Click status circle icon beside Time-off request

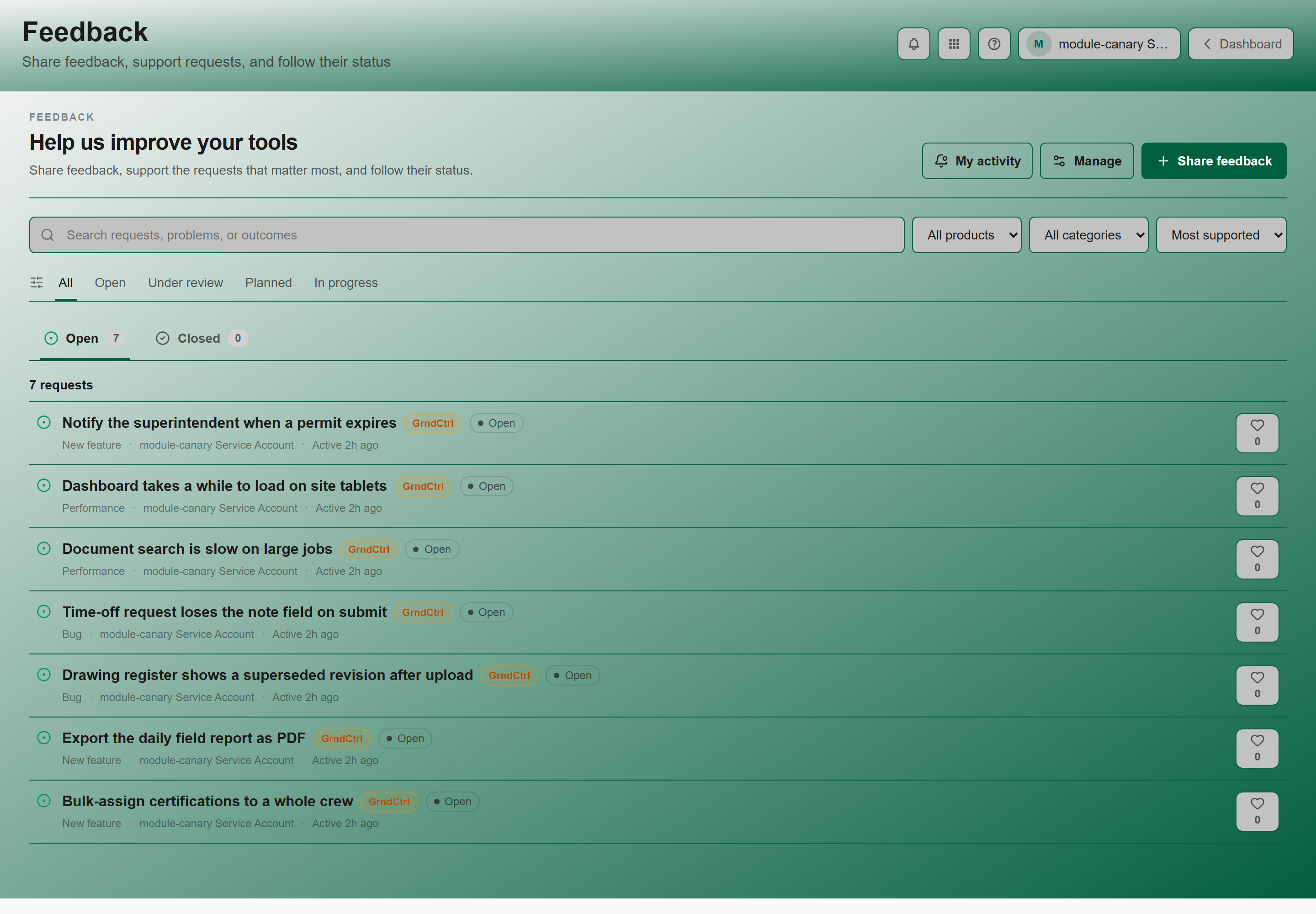pos(44,611)
